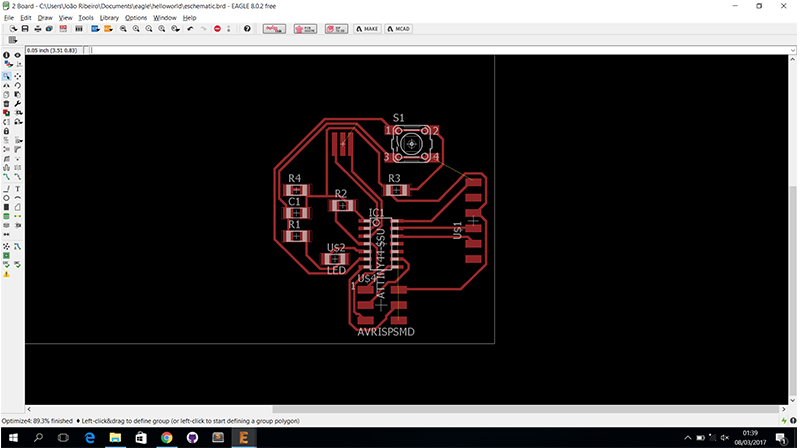Select the Line drawing tool
800x448 pixels.
tap(7, 189)
